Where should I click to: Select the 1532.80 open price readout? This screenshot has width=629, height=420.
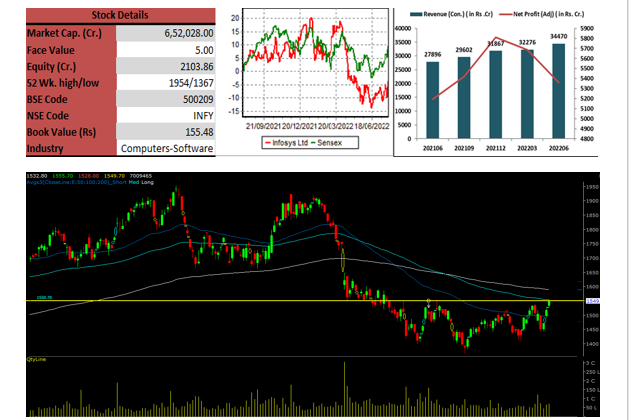click(37, 176)
